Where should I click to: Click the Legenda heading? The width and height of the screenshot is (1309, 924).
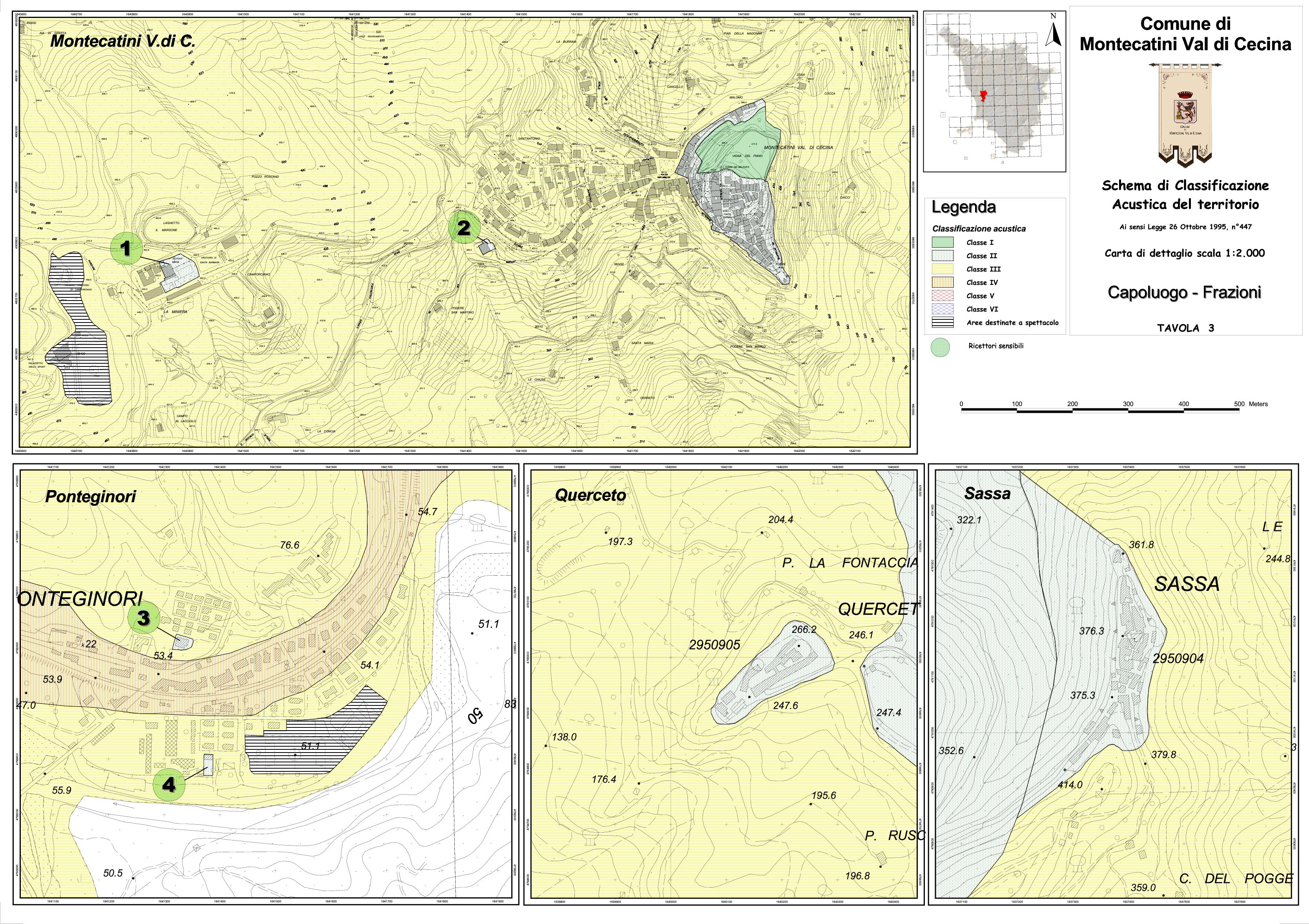point(964,208)
